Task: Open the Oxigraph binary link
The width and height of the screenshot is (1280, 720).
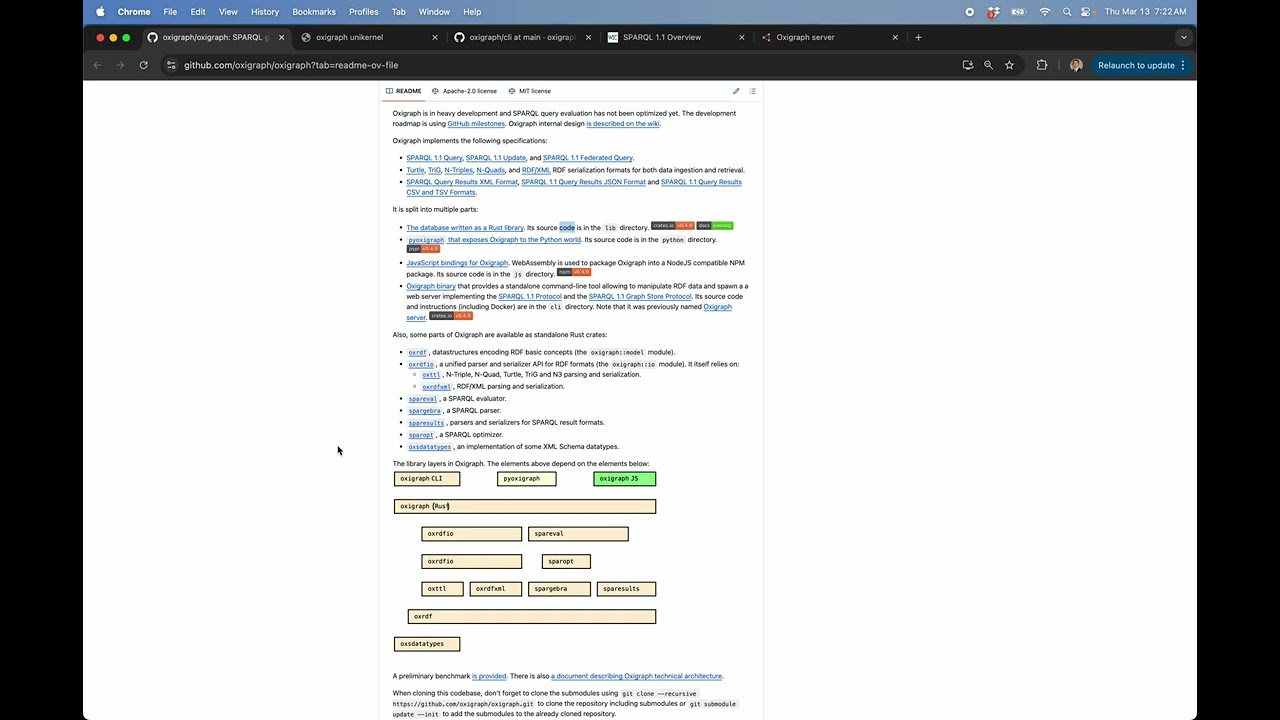Action: [x=431, y=286]
